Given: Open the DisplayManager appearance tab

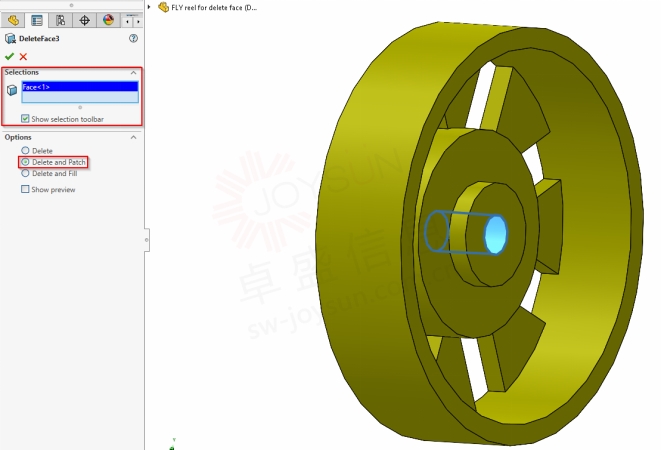Looking at the screenshot, I should (107, 20).
